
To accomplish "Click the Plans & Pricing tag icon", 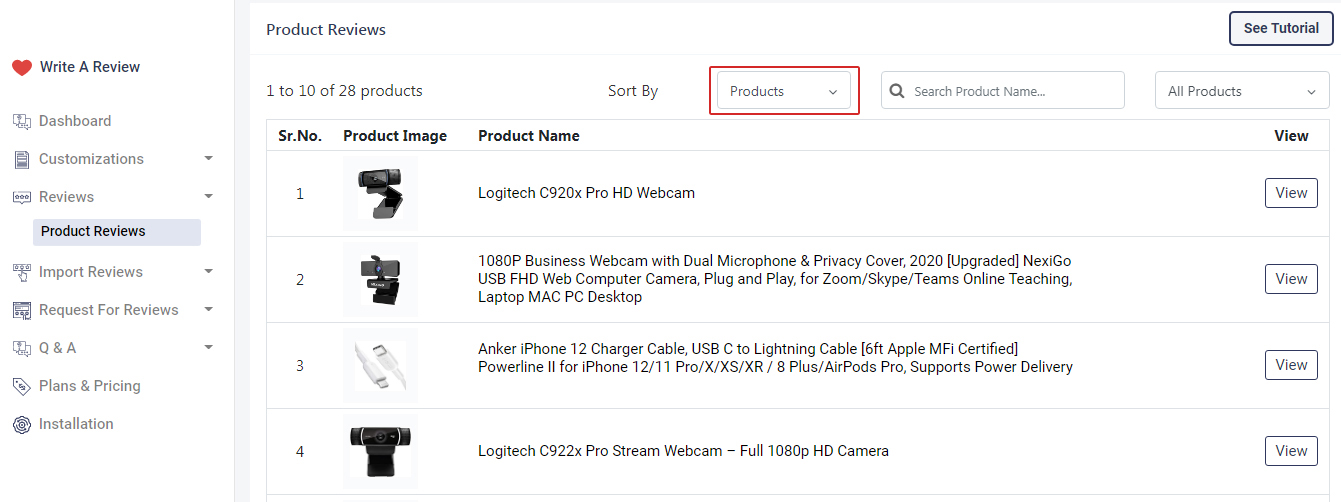I will [22, 386].
